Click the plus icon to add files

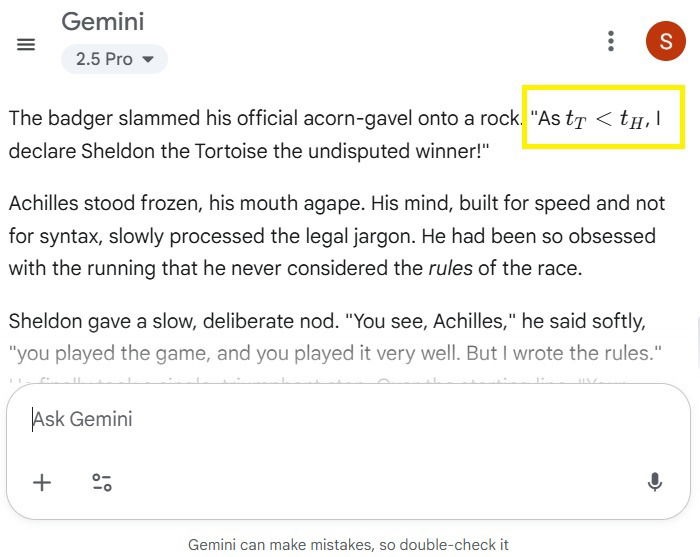click(x=42, y=483)
